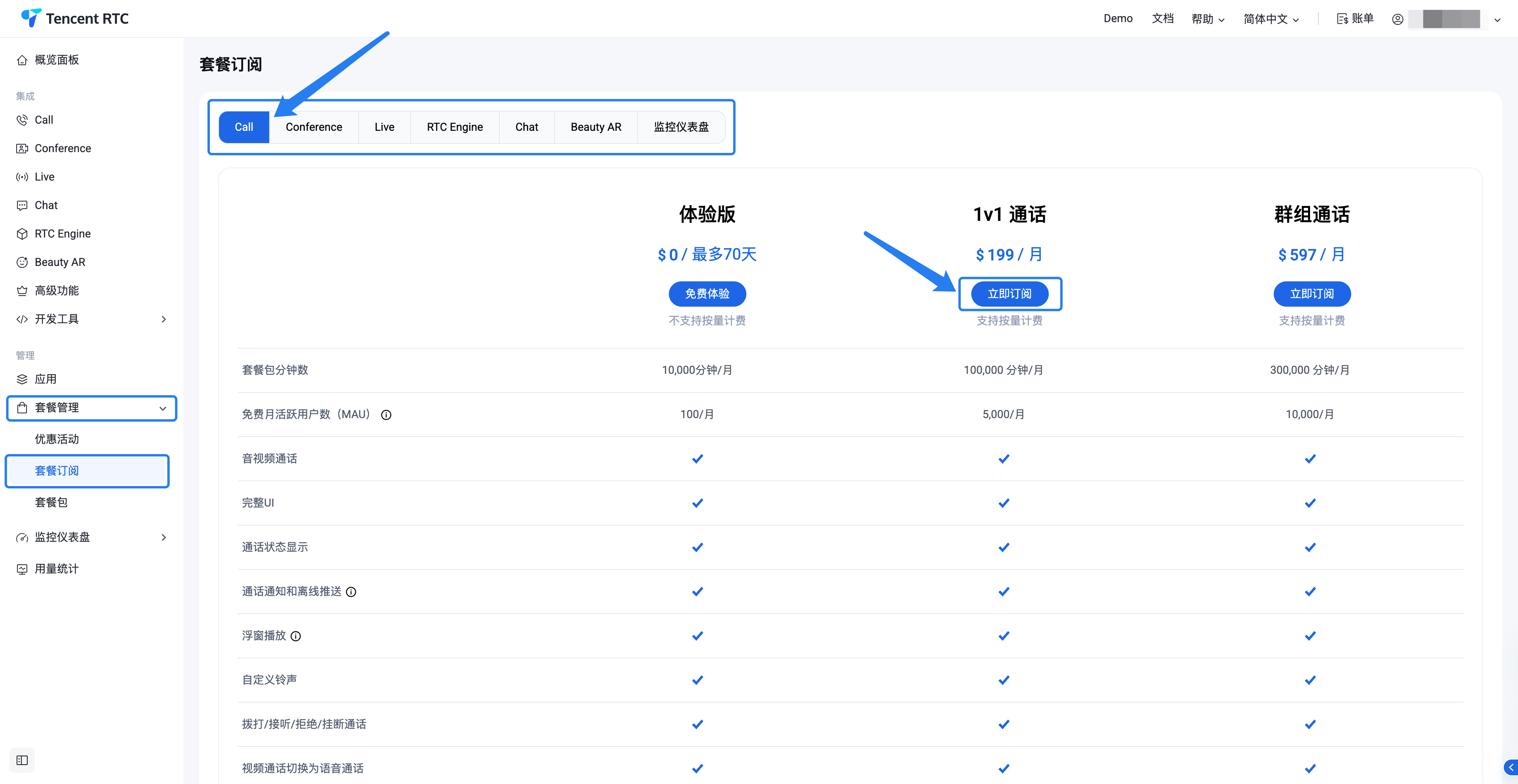
Task: Collapse the sidebar using the bottom-left panel icon
Action: (x=23, y=760)
